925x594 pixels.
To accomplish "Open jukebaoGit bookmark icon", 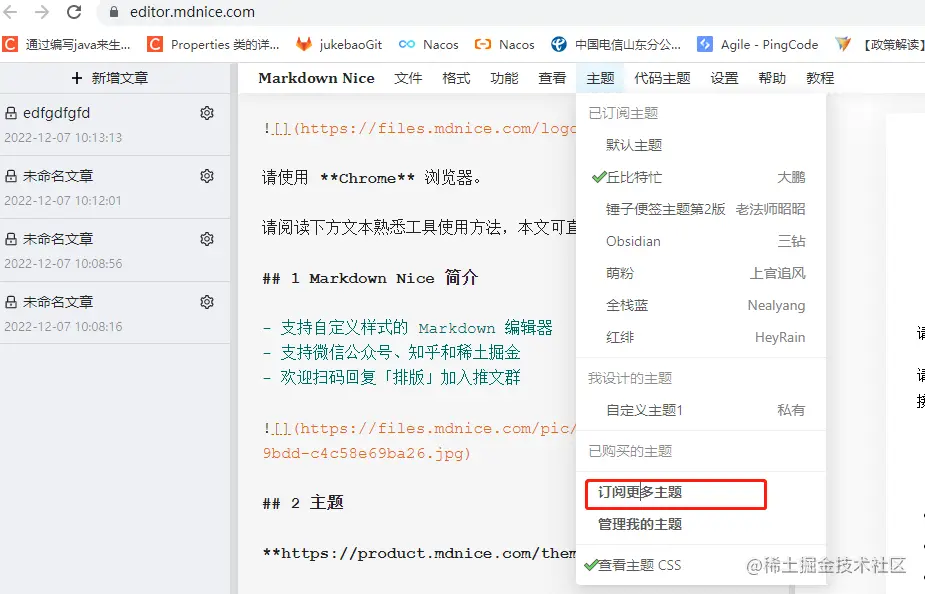I will click(x=304, y=44).
